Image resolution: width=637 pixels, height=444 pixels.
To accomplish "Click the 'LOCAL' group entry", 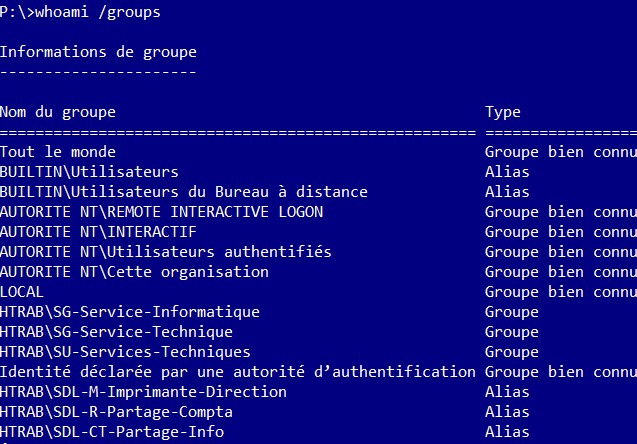I will pos(22,292).
